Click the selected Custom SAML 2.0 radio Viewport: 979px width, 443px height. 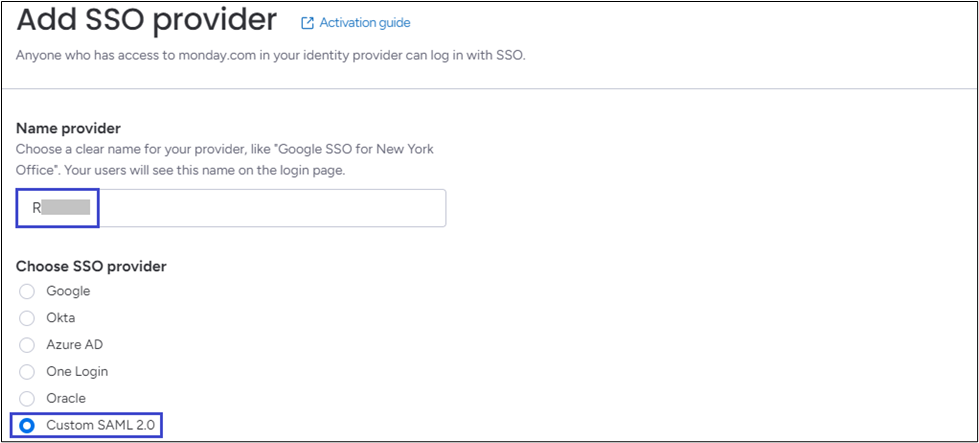click(x=27, y=426)
